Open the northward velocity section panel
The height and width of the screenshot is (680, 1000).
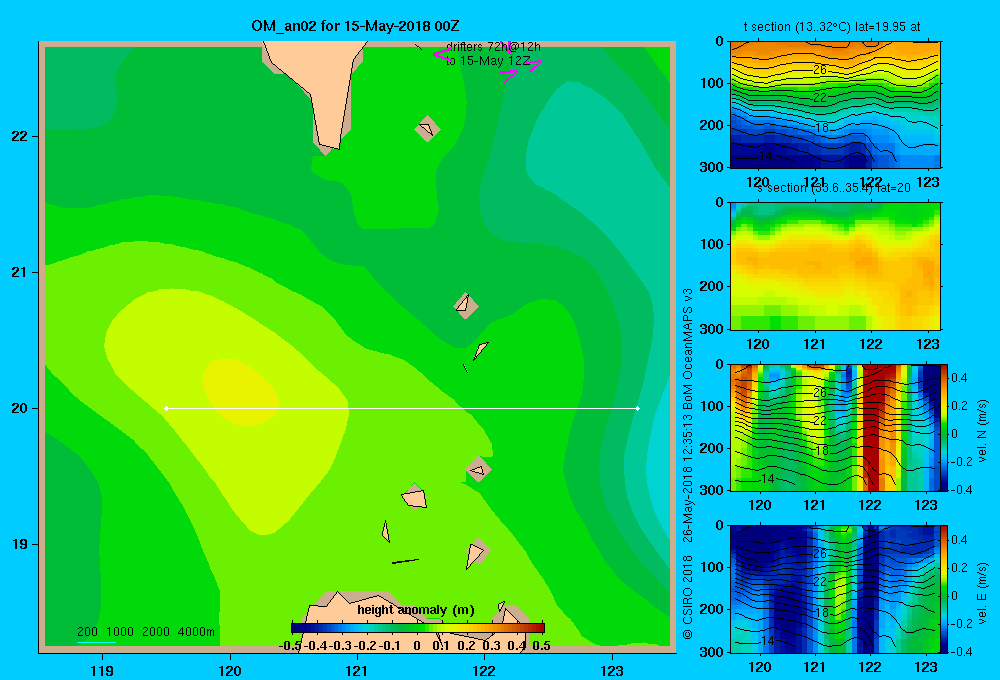pyautogui.click(x=835, y=427)
